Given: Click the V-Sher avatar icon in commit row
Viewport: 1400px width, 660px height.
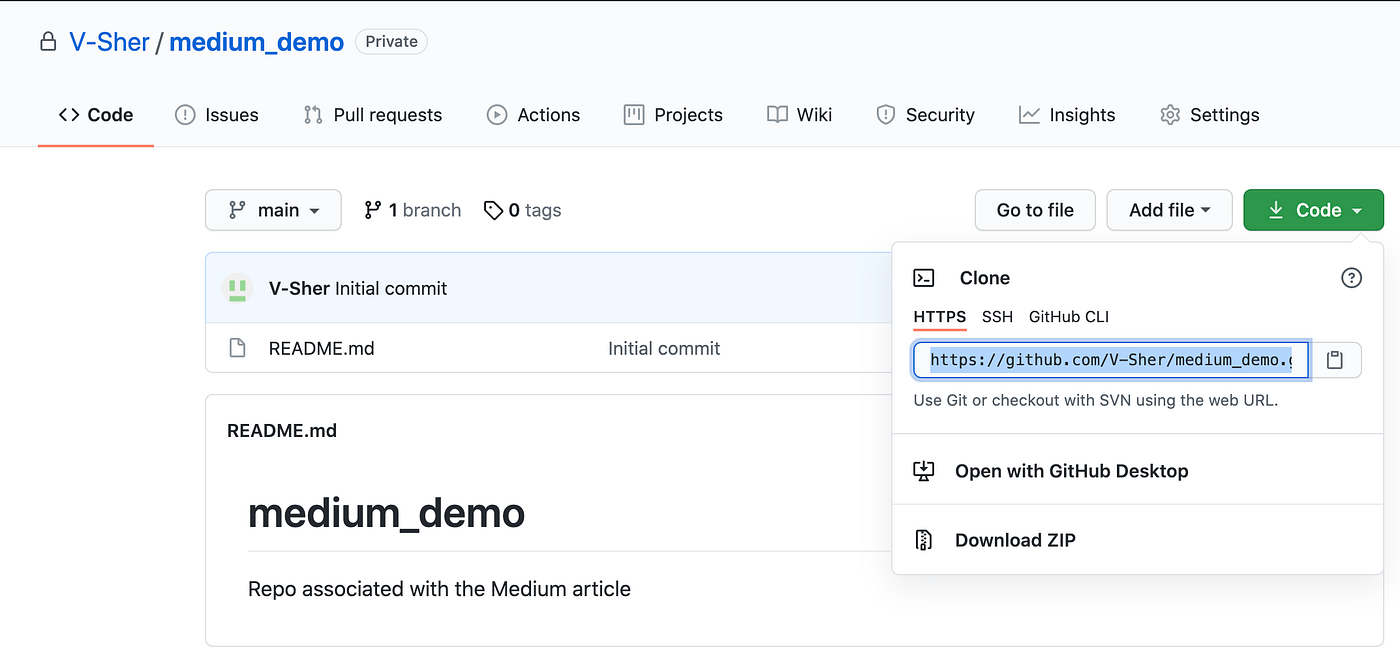Looking at the screenshot, I should (x=237, y=288).
